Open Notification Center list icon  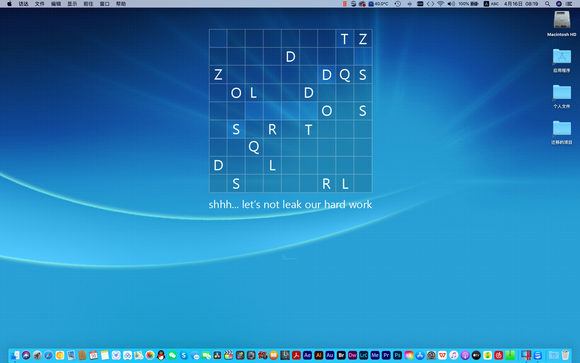569,4
